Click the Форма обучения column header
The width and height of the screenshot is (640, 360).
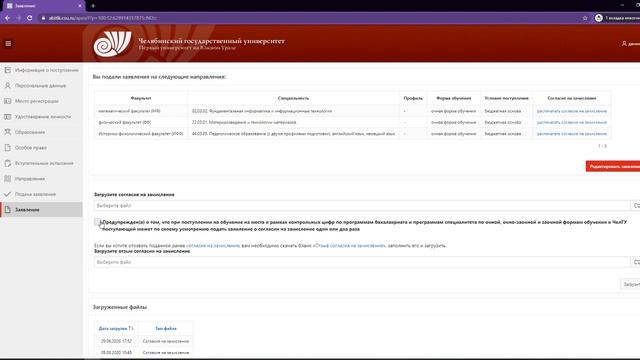coord(453,98)
